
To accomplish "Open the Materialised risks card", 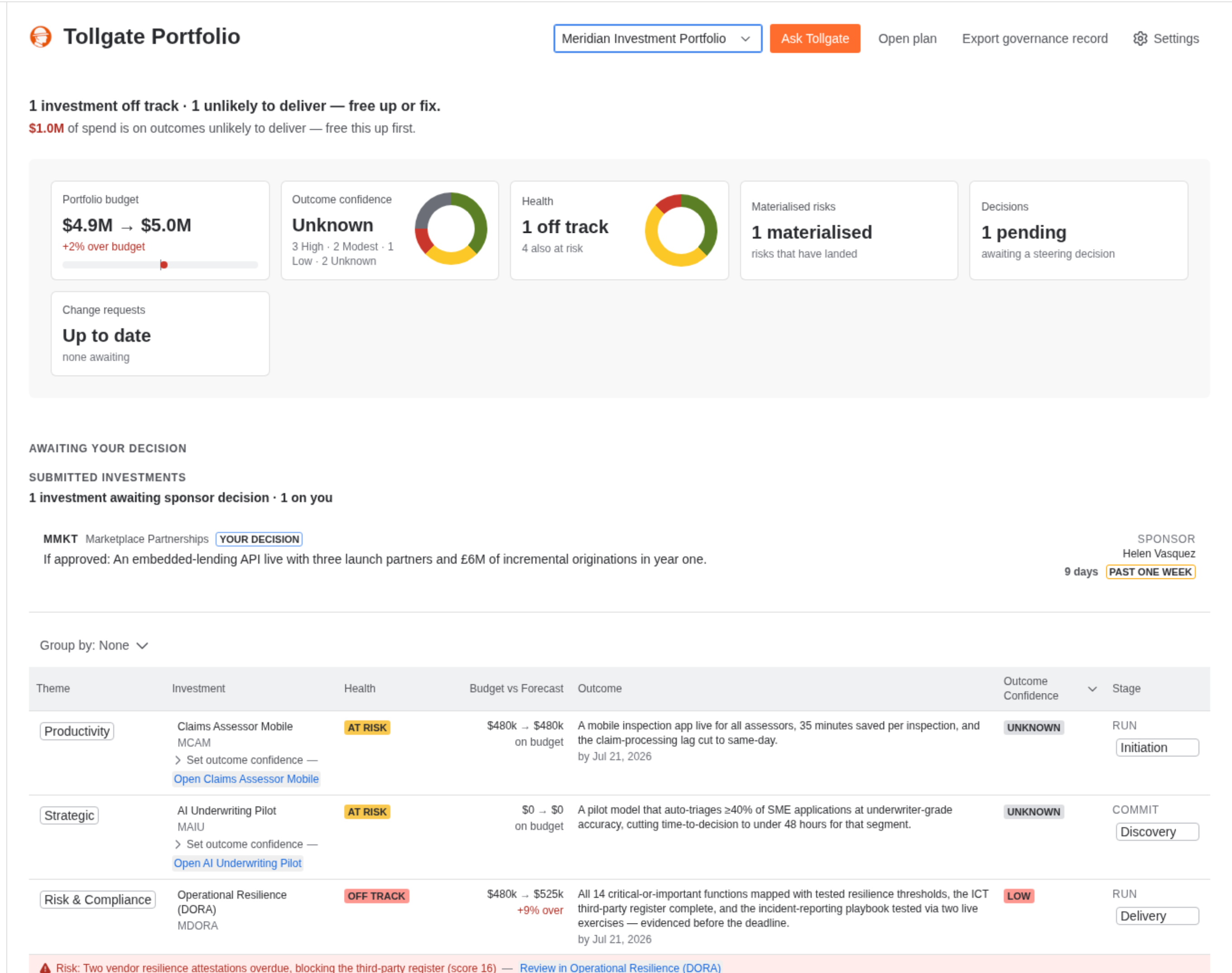I will point(849,230).
